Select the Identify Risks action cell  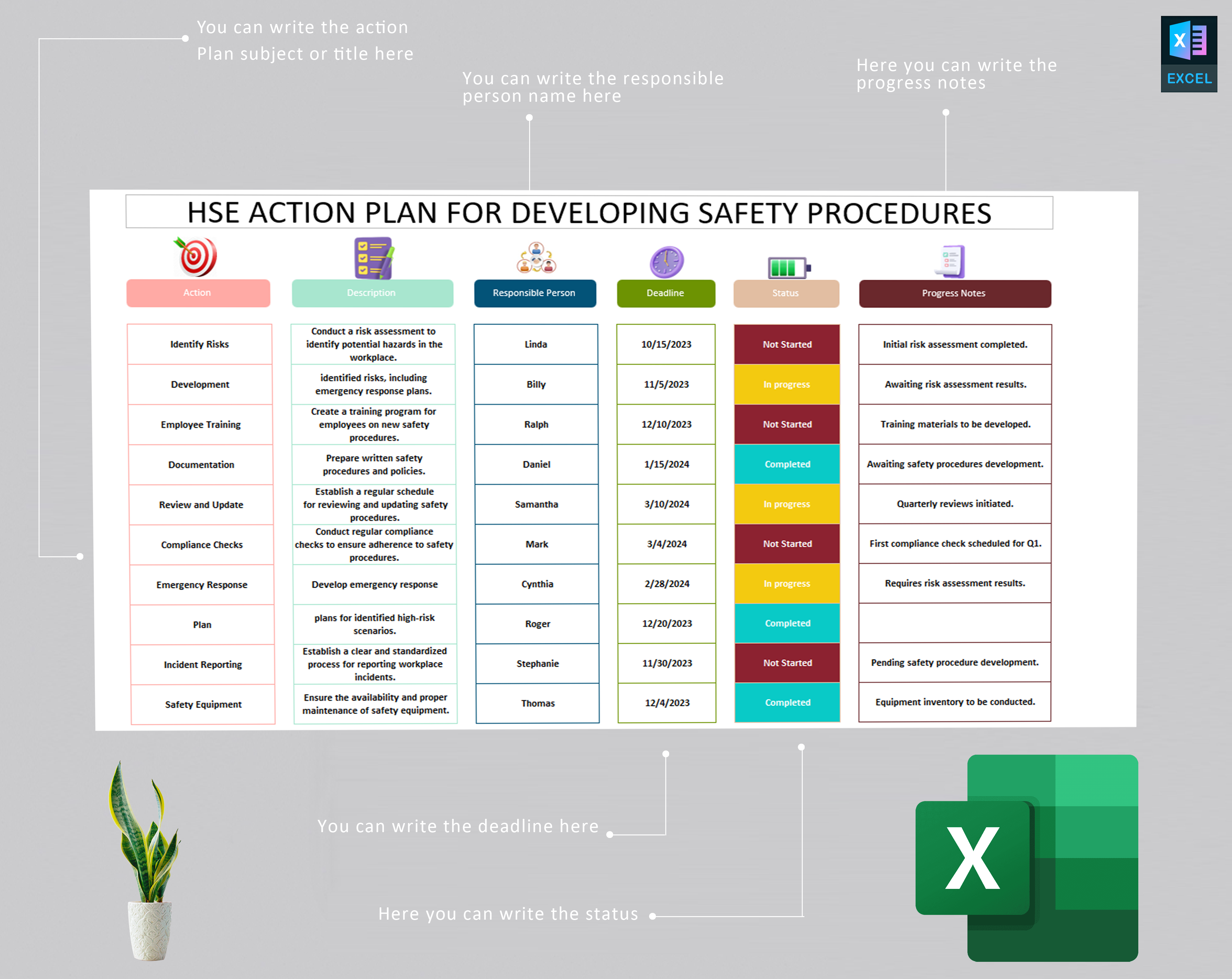(199, 344)
